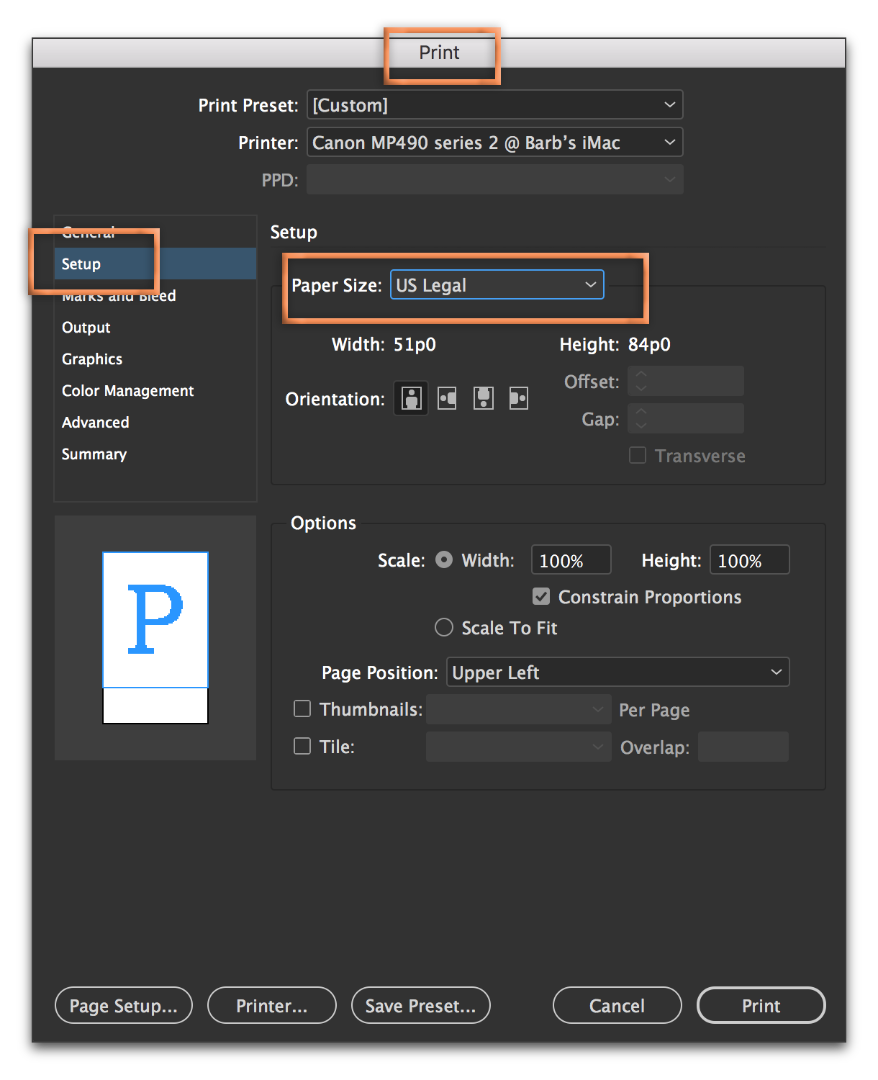Enable the Tile checkbox

point(302,746)
